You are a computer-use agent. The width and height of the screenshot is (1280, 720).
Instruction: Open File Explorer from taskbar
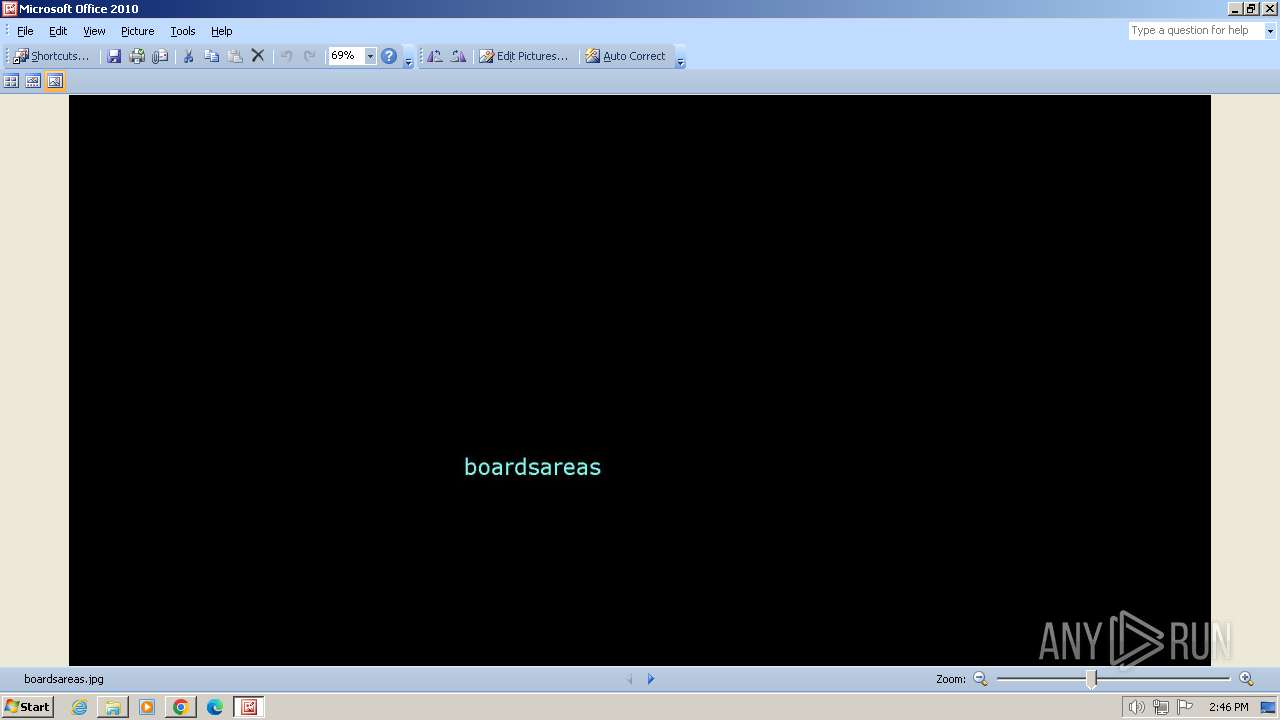113,707
